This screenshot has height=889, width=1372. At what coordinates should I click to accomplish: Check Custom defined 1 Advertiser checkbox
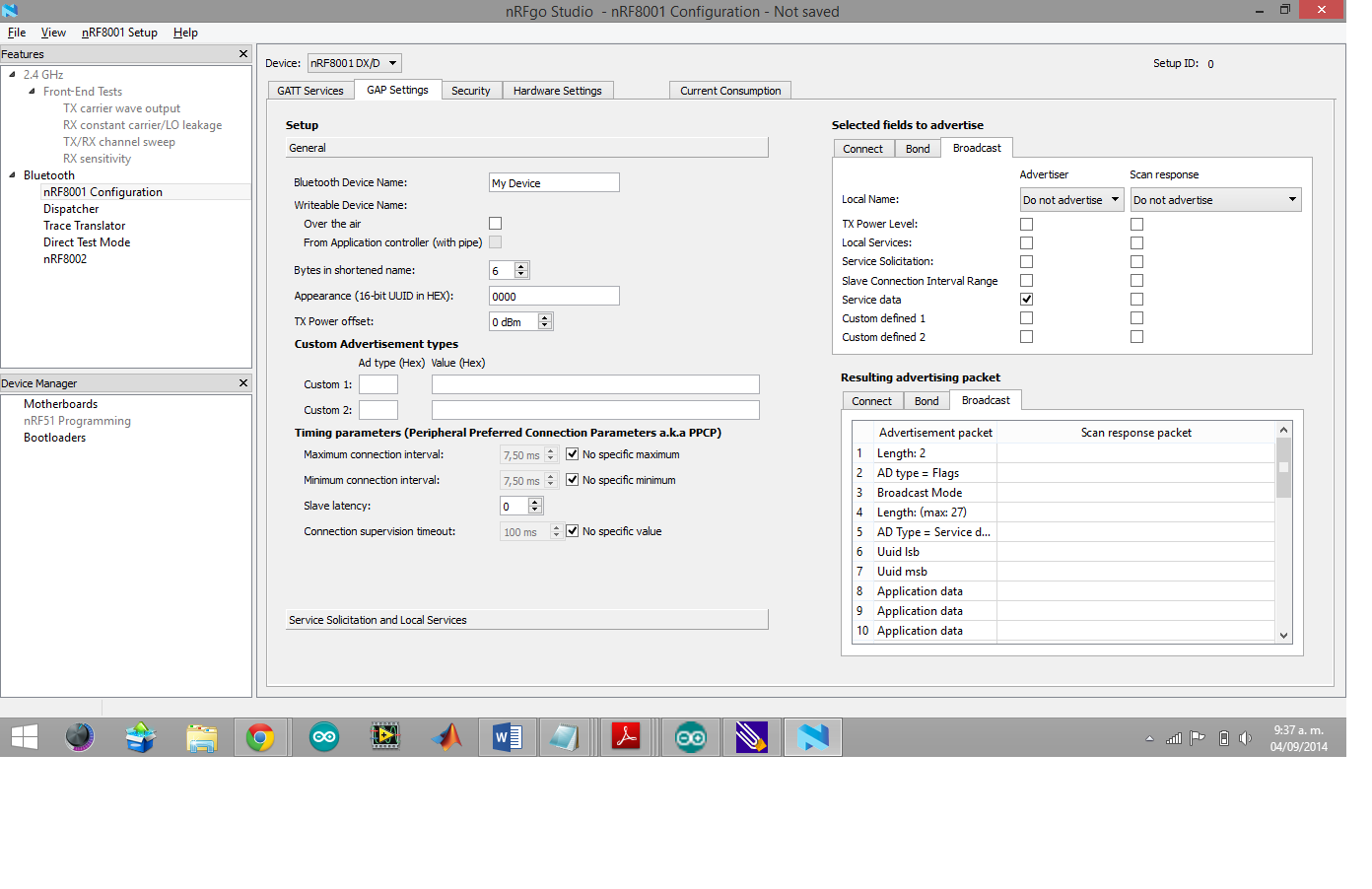1026,317
